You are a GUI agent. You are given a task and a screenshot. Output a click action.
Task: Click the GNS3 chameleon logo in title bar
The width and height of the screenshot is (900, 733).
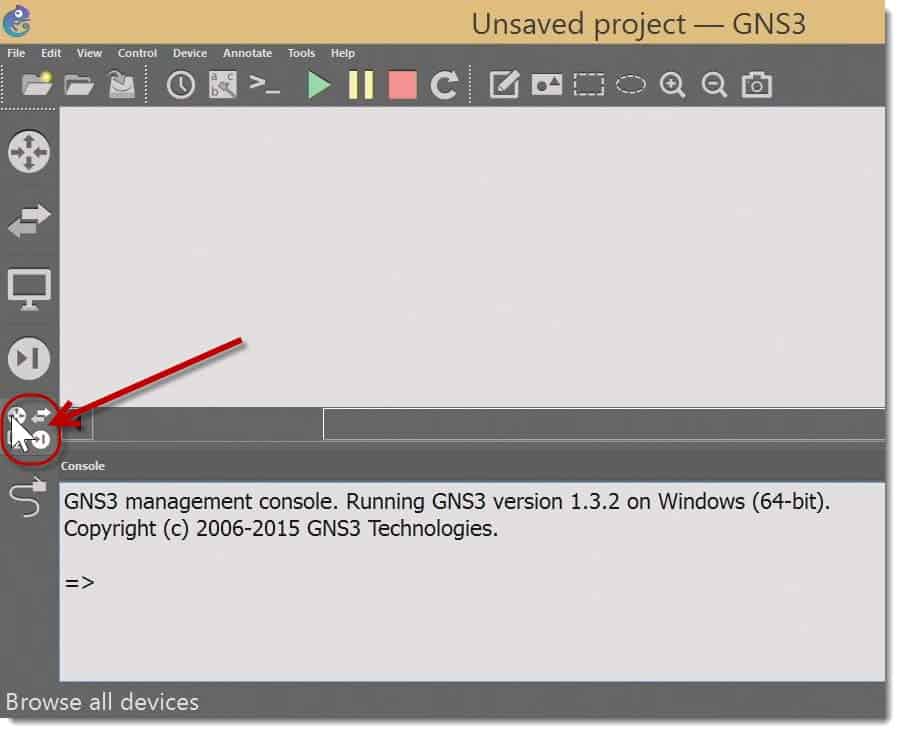point(17,21)
